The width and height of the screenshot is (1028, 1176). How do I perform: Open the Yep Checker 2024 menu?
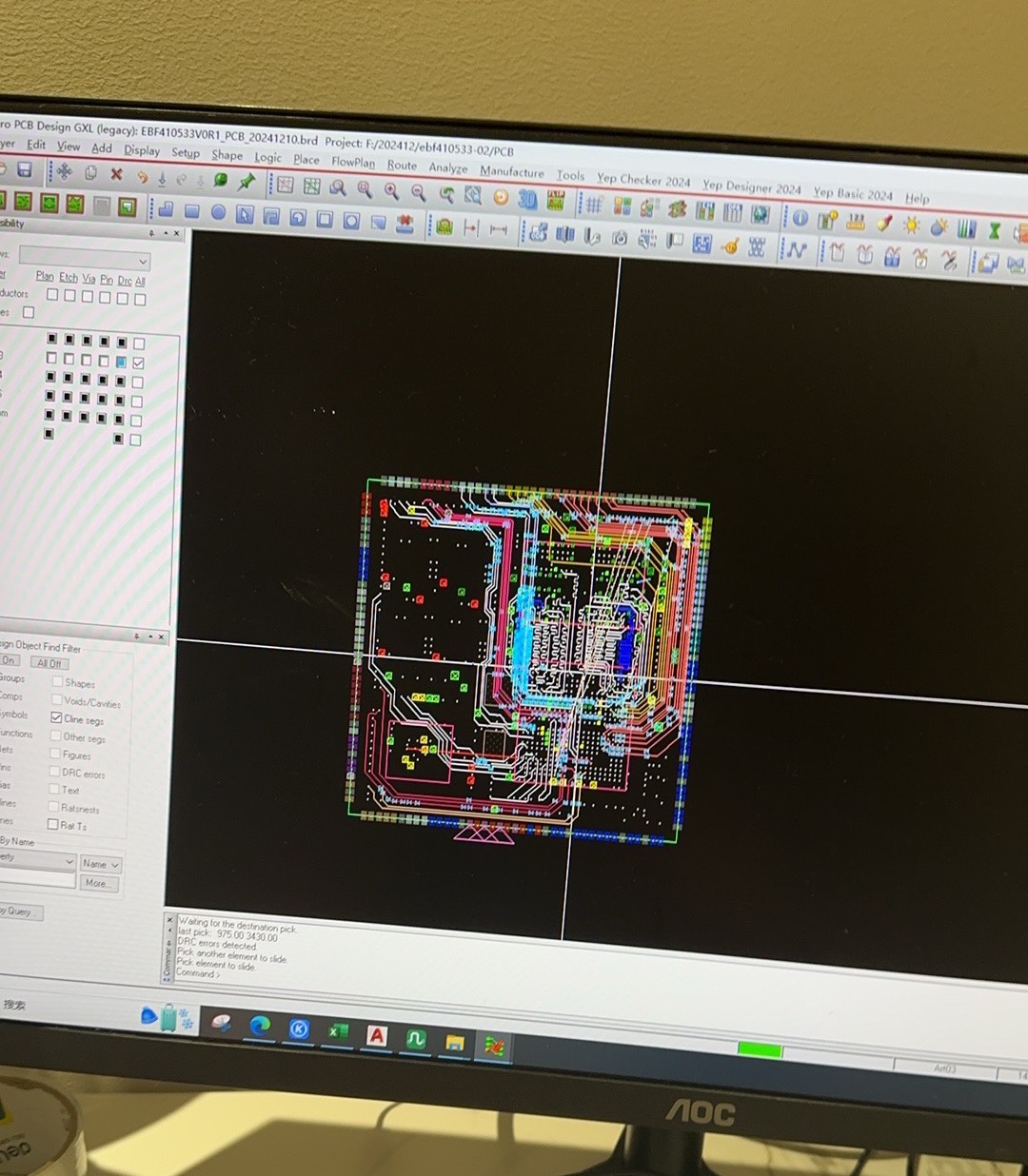click(x=643, y=179)
